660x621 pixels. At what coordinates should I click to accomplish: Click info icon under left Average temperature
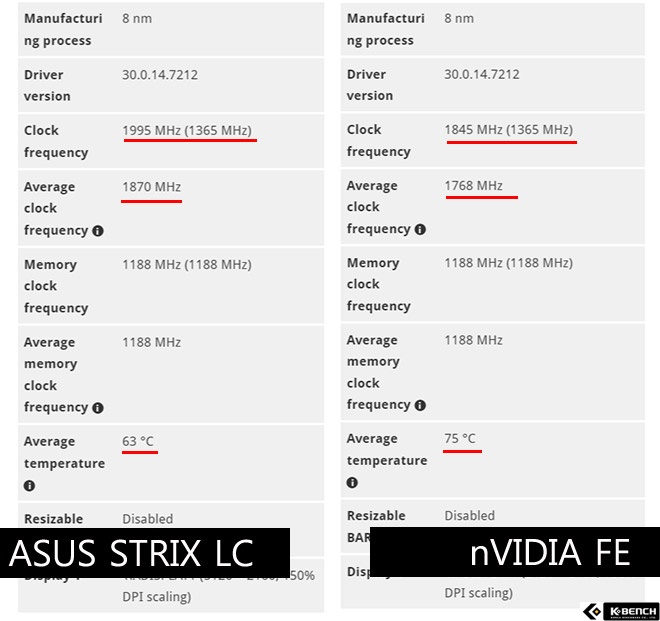[x=30, y=486]
